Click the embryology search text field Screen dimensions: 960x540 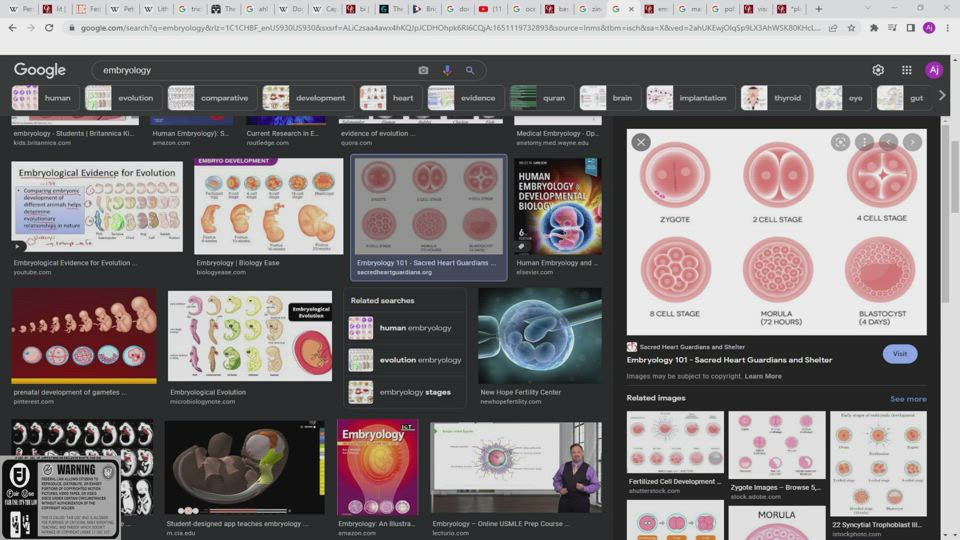click(250, 70)
